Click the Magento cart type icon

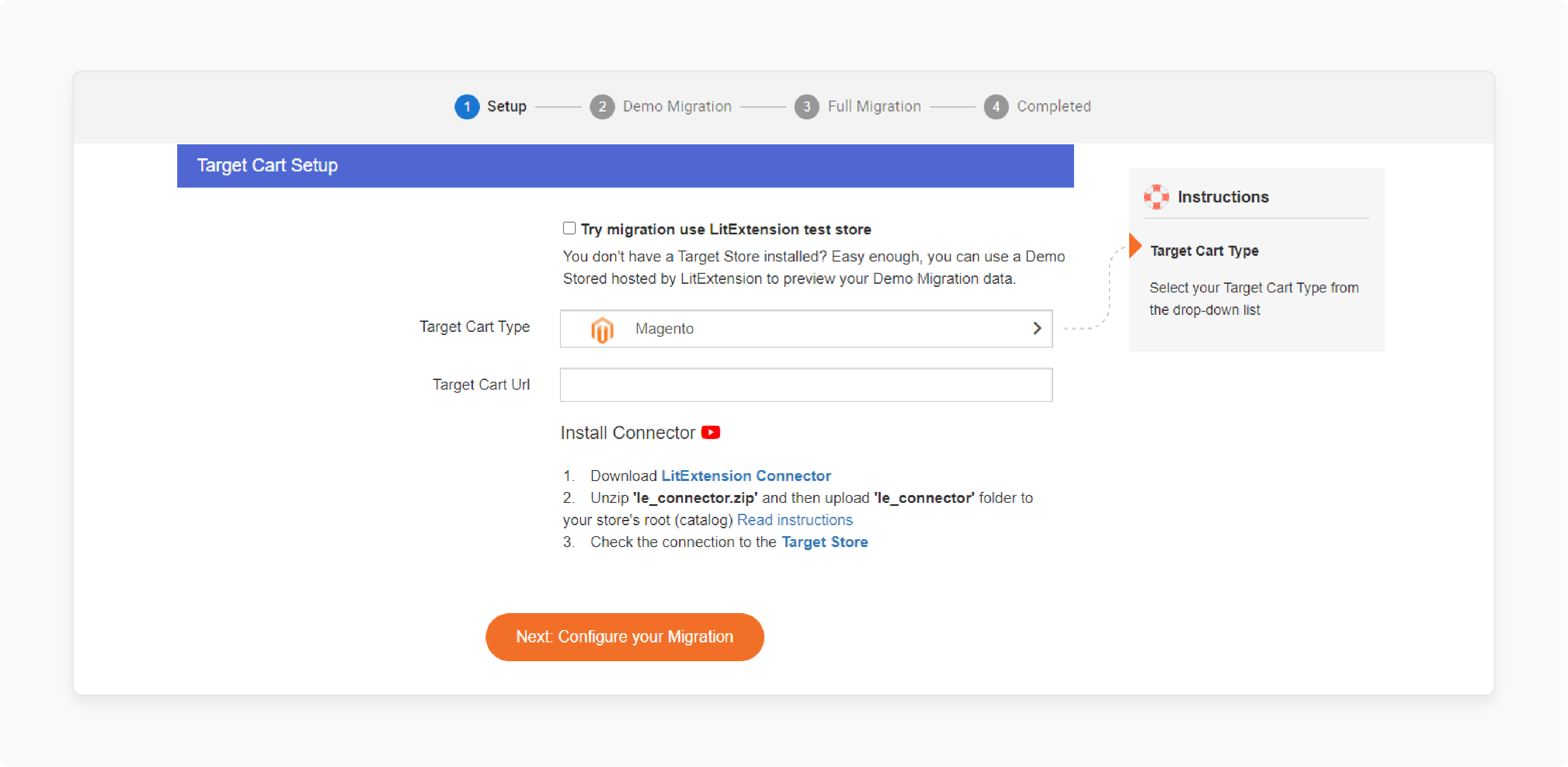601,328
